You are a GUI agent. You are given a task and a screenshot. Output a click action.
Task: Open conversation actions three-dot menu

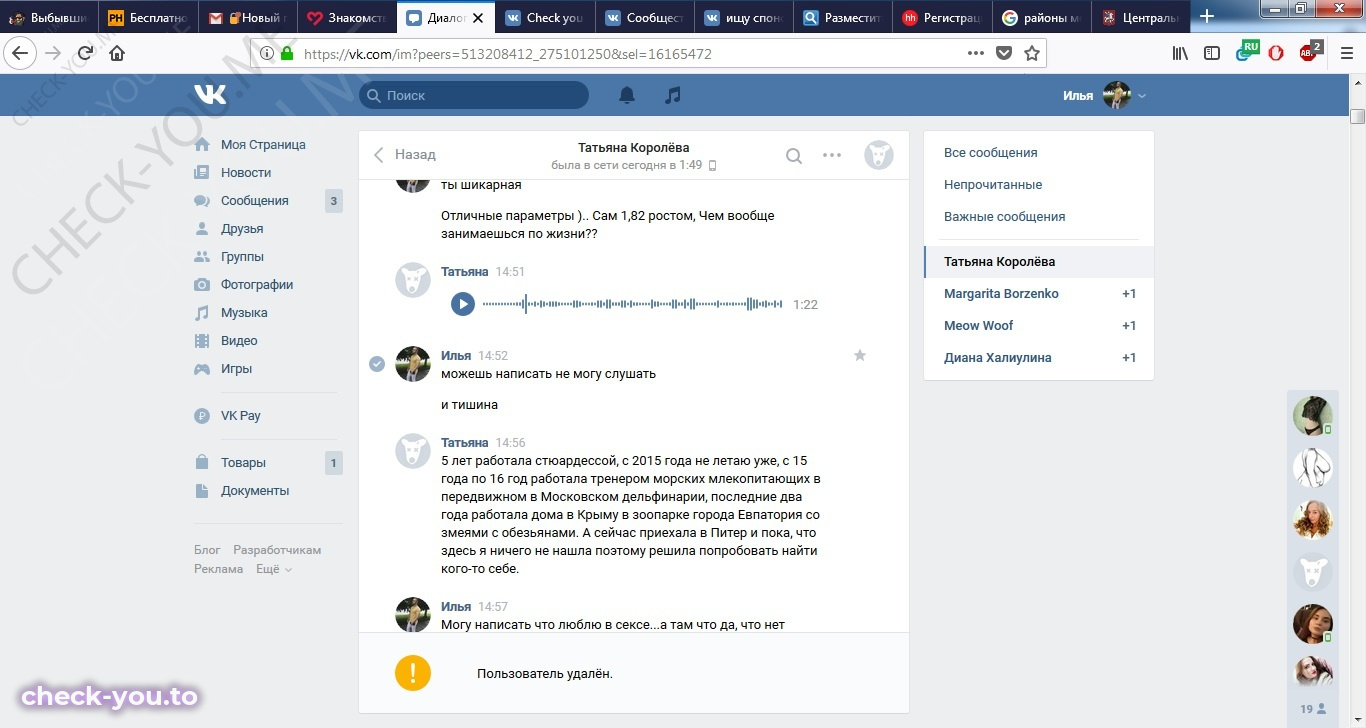click(832, 155)
